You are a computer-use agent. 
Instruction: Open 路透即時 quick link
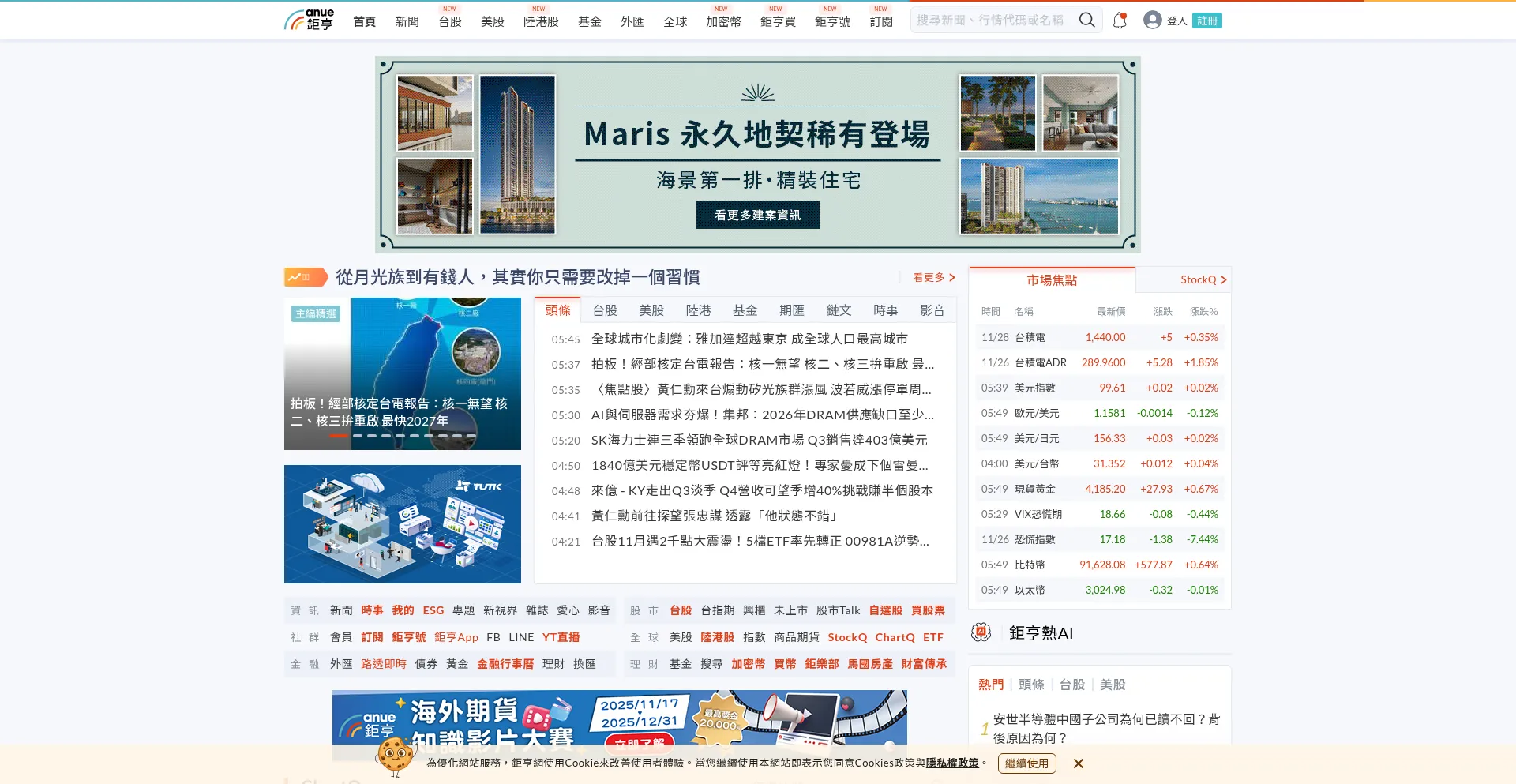pos(384,664)
